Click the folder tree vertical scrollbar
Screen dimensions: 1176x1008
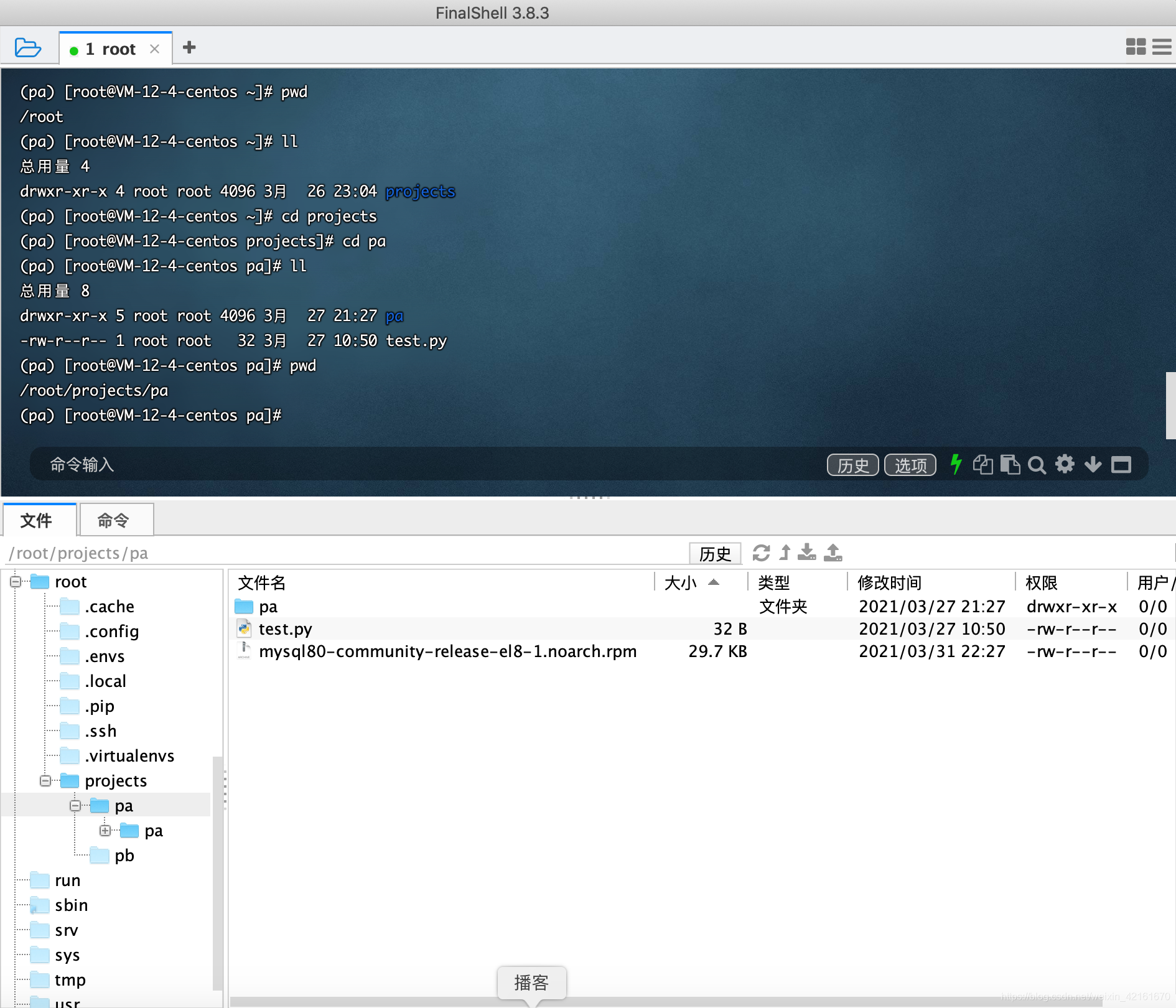tap(217, 872)
